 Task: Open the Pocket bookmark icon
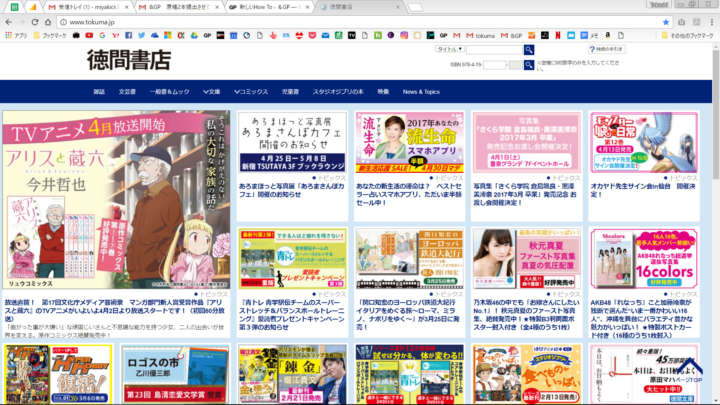[312, 35]
